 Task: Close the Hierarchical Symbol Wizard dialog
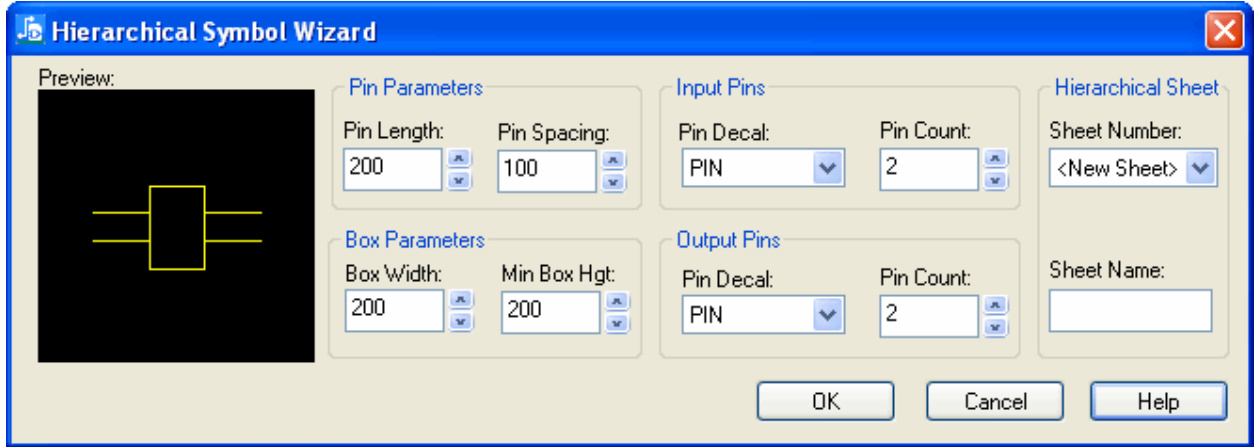[x=1223, y=31]
